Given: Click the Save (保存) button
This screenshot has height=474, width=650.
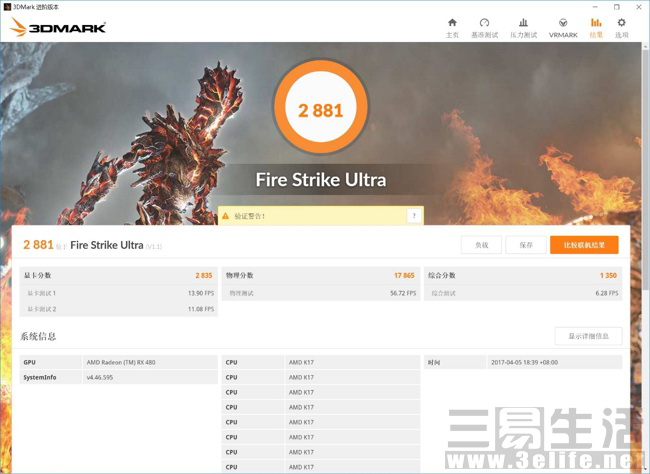Looking at the screenshot, I should point(526,245).
